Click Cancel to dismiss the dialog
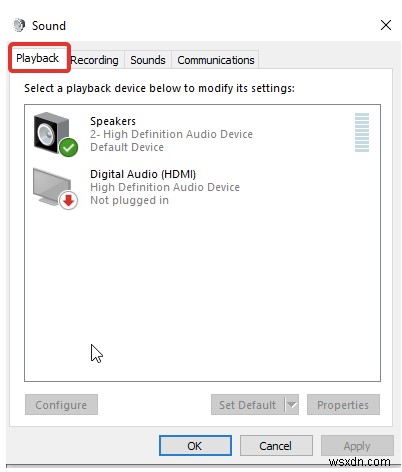 (276, 445)
